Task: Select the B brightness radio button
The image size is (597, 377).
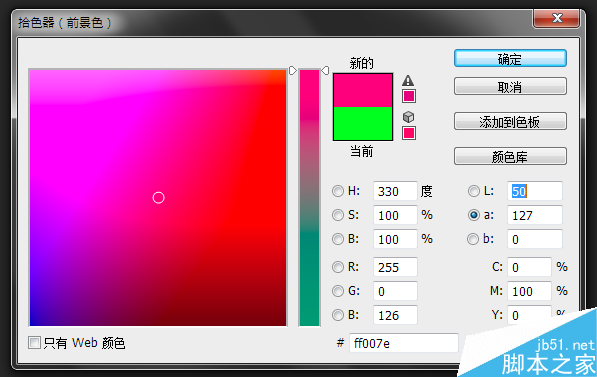Action: (338, 239)
